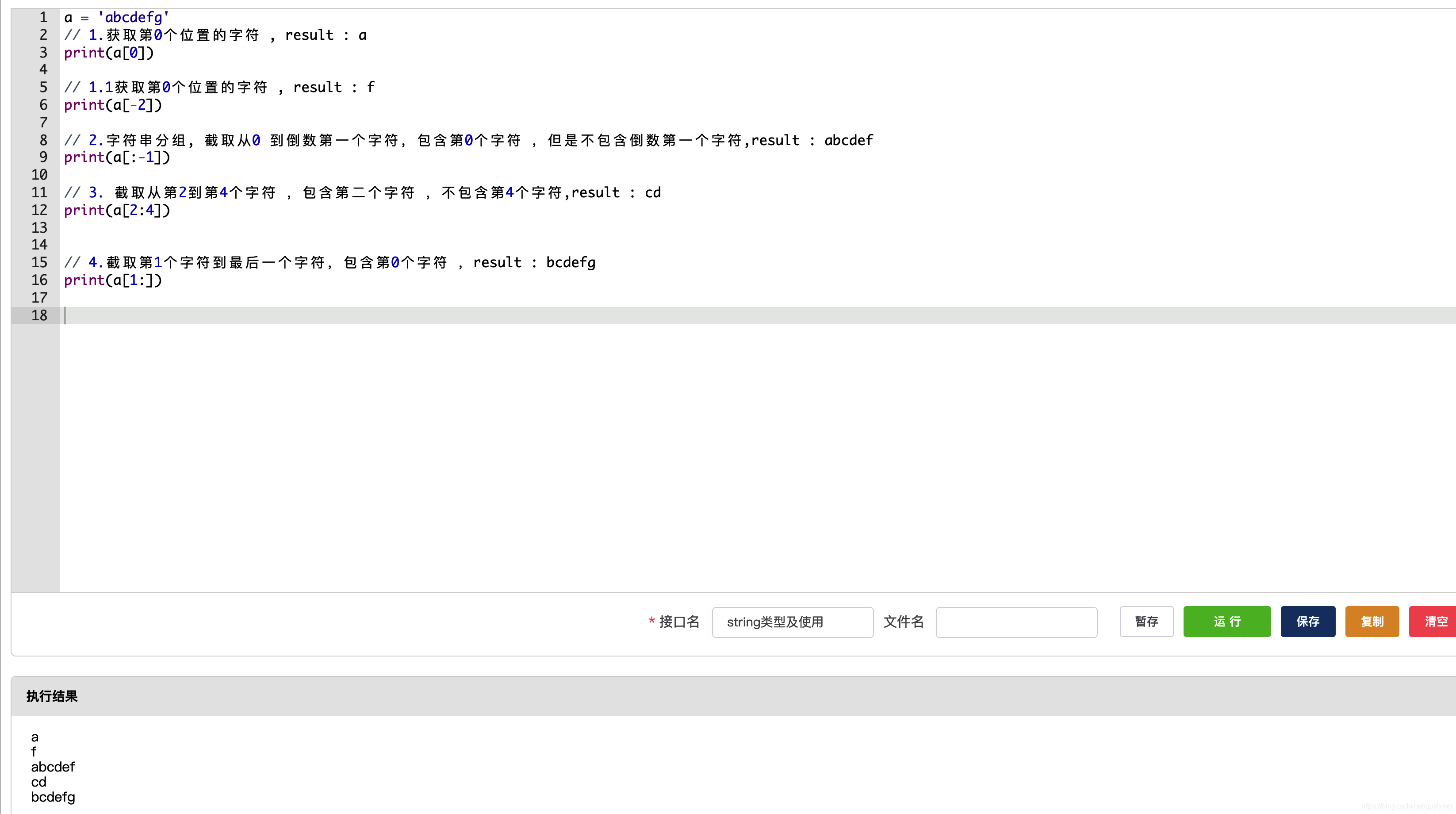Click output line 'bcdefg' in results
Viewport: 1456px width, 814px height.
point(53,798)
